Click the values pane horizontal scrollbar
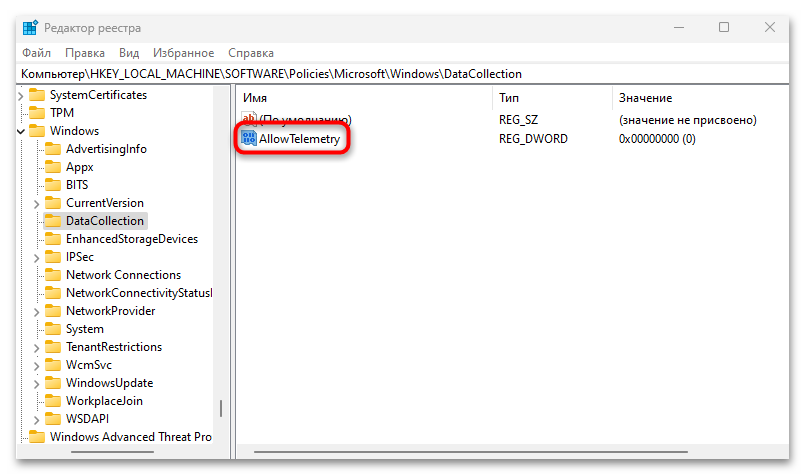Viewport: 805px width, 475px height. pyautogui.click(x=471, y=452)
